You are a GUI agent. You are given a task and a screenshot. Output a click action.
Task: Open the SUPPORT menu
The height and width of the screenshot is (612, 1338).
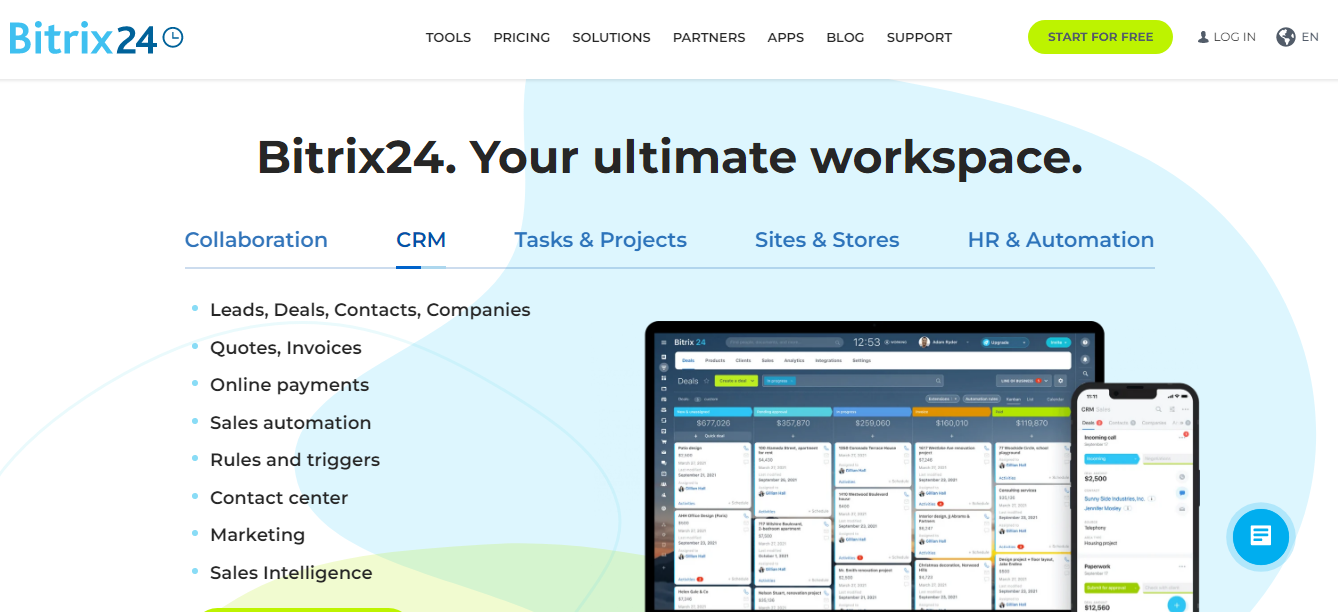[x=919, y=38]
